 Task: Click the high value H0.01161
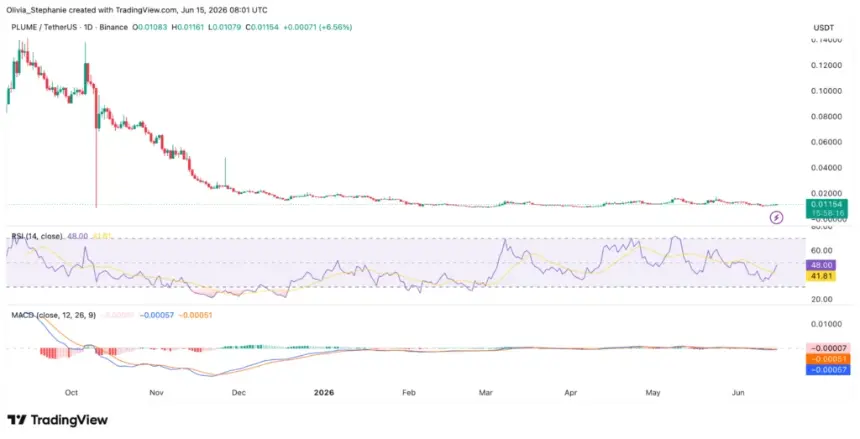(189, 27)
